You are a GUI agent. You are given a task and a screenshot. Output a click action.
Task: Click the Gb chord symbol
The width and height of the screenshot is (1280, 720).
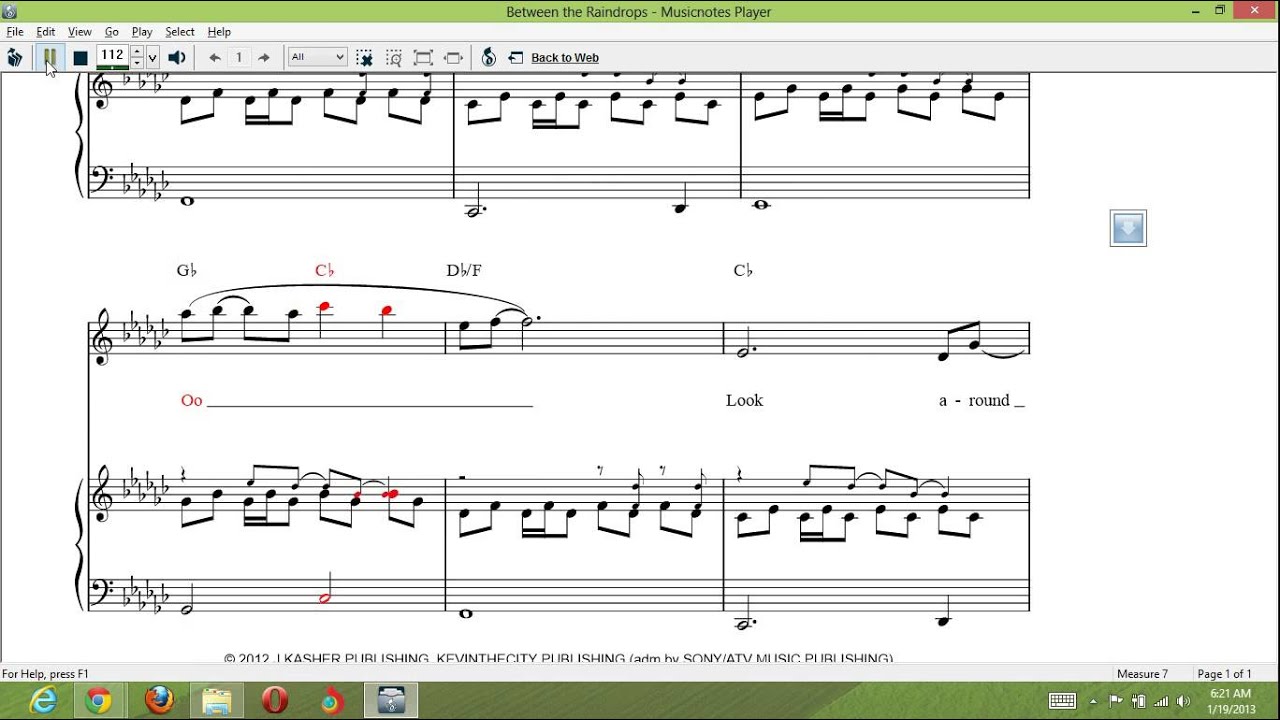(x=187, y=271)
